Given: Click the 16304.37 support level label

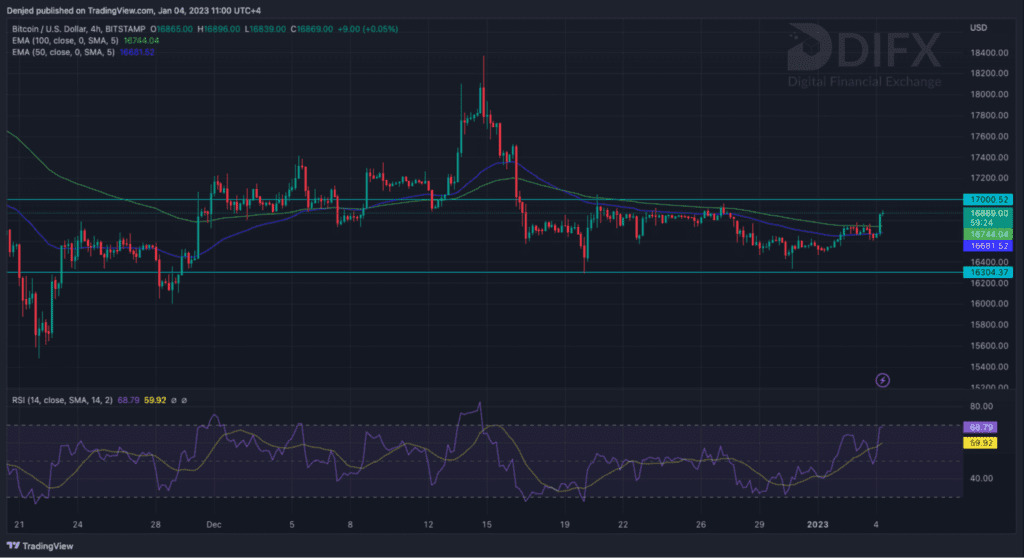Looking at the screenshot, I should (985, 272).
